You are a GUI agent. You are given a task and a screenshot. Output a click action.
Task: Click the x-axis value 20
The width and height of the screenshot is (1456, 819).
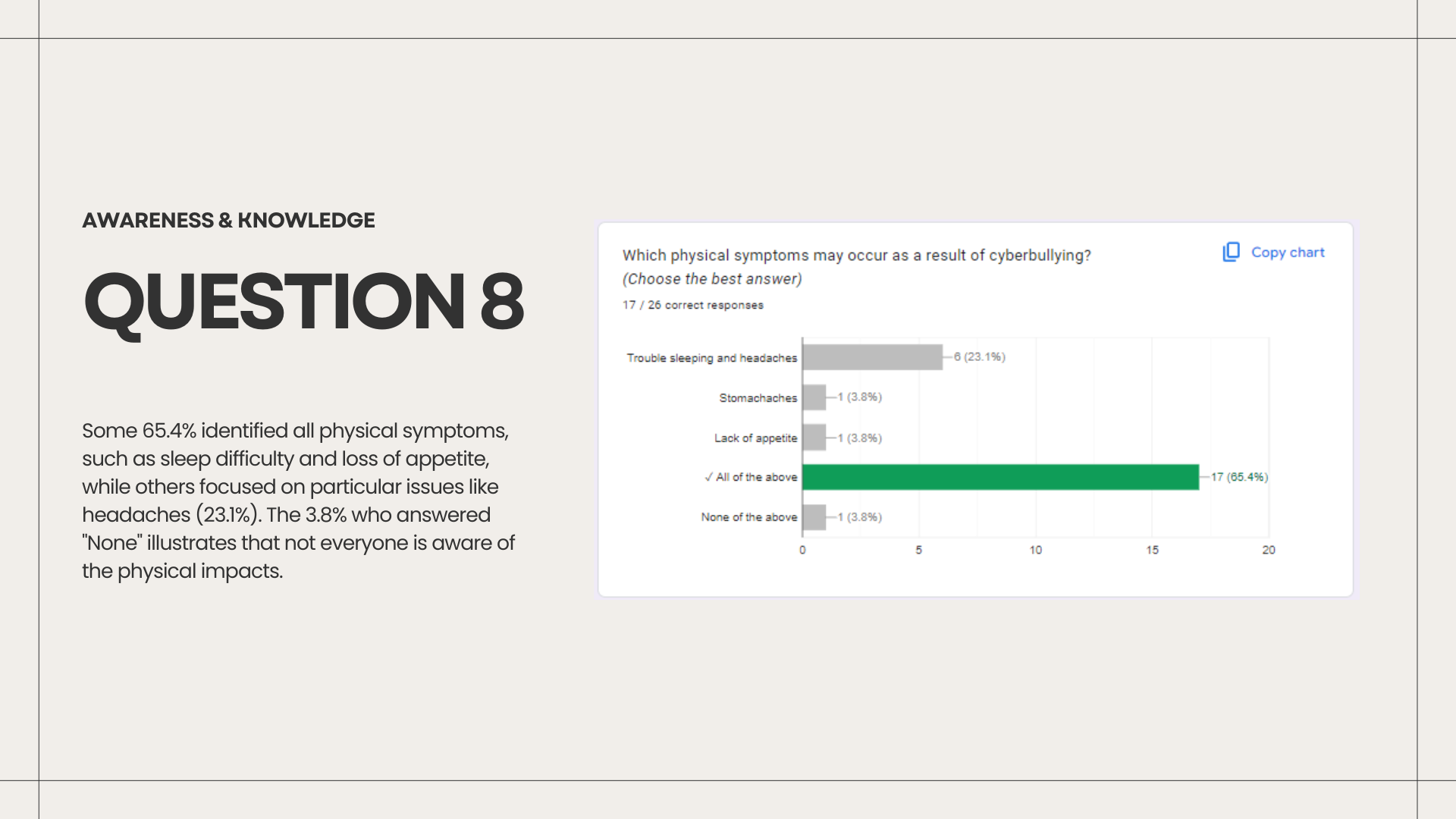click(1269, 550)
